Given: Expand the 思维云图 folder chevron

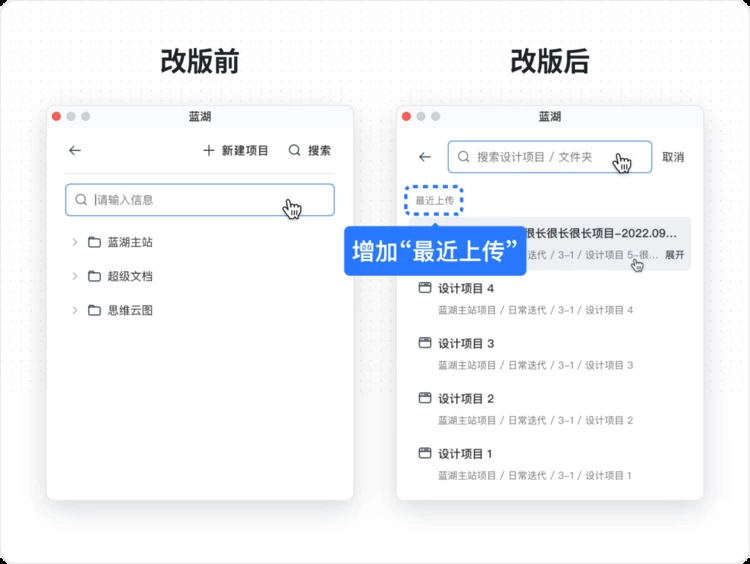Looking at the screenshot, I should point(74,311).
